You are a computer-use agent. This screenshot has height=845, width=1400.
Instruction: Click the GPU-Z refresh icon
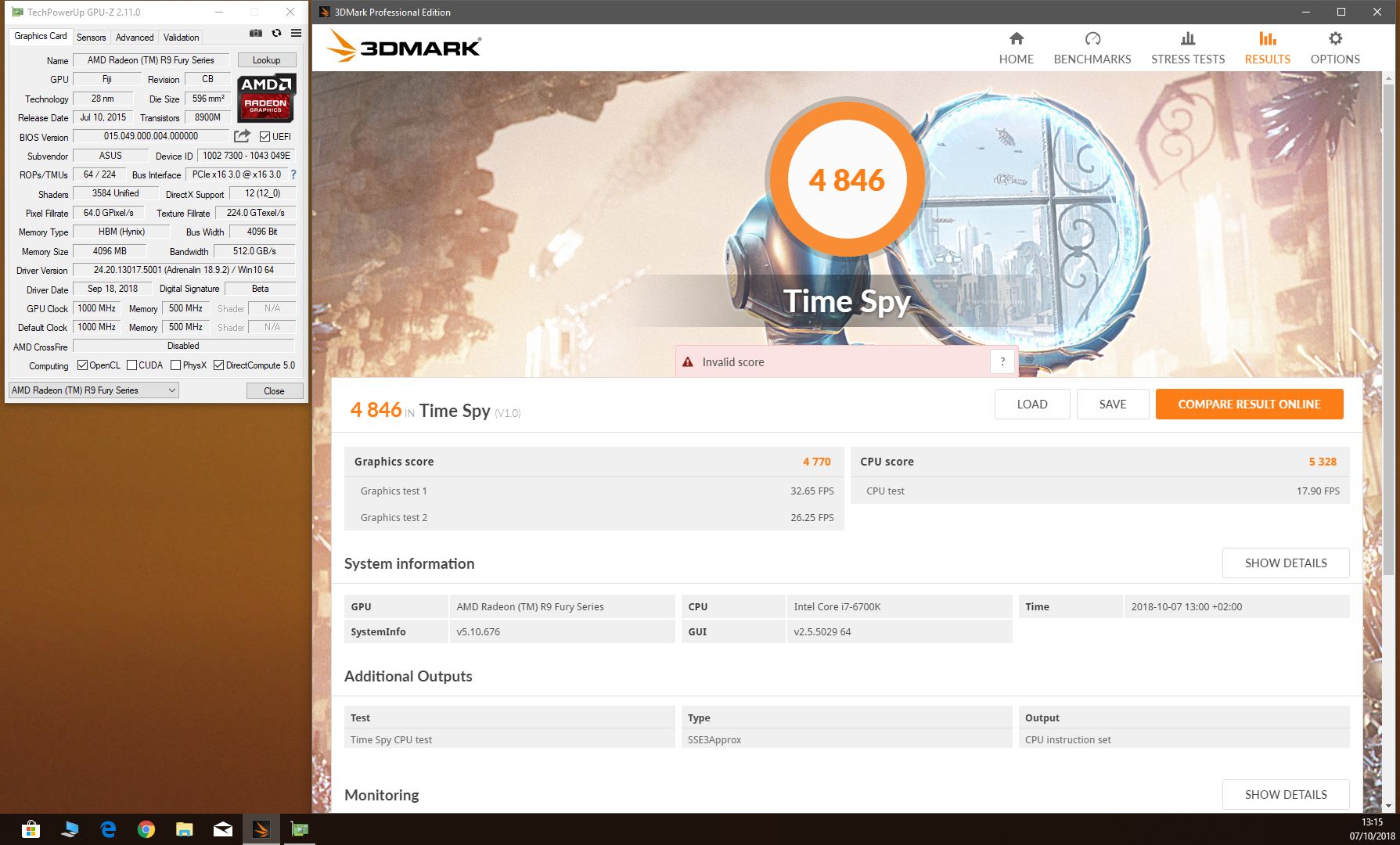point(276,33)
